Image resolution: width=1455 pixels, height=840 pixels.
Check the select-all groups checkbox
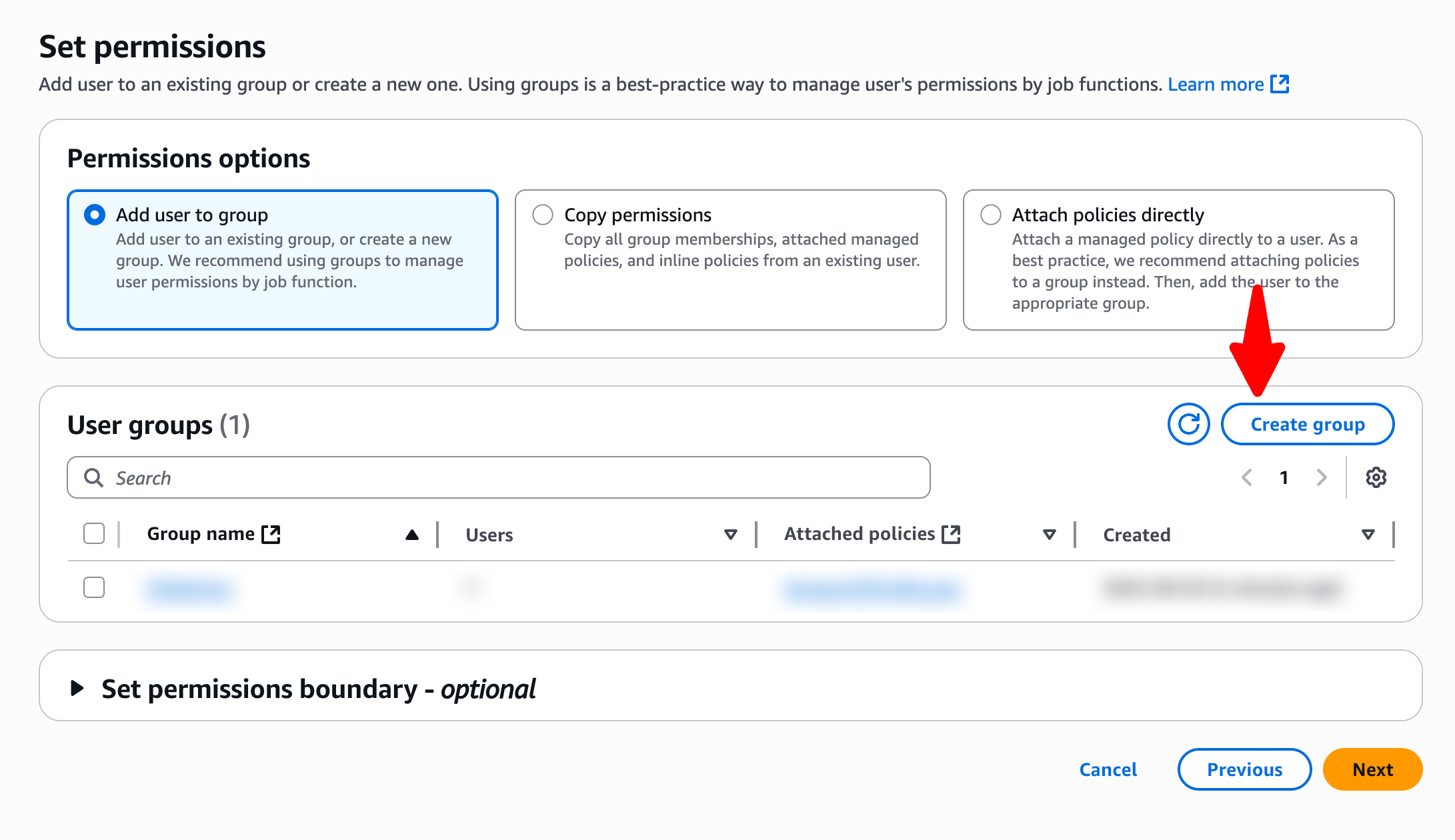[x=94, y=534]
